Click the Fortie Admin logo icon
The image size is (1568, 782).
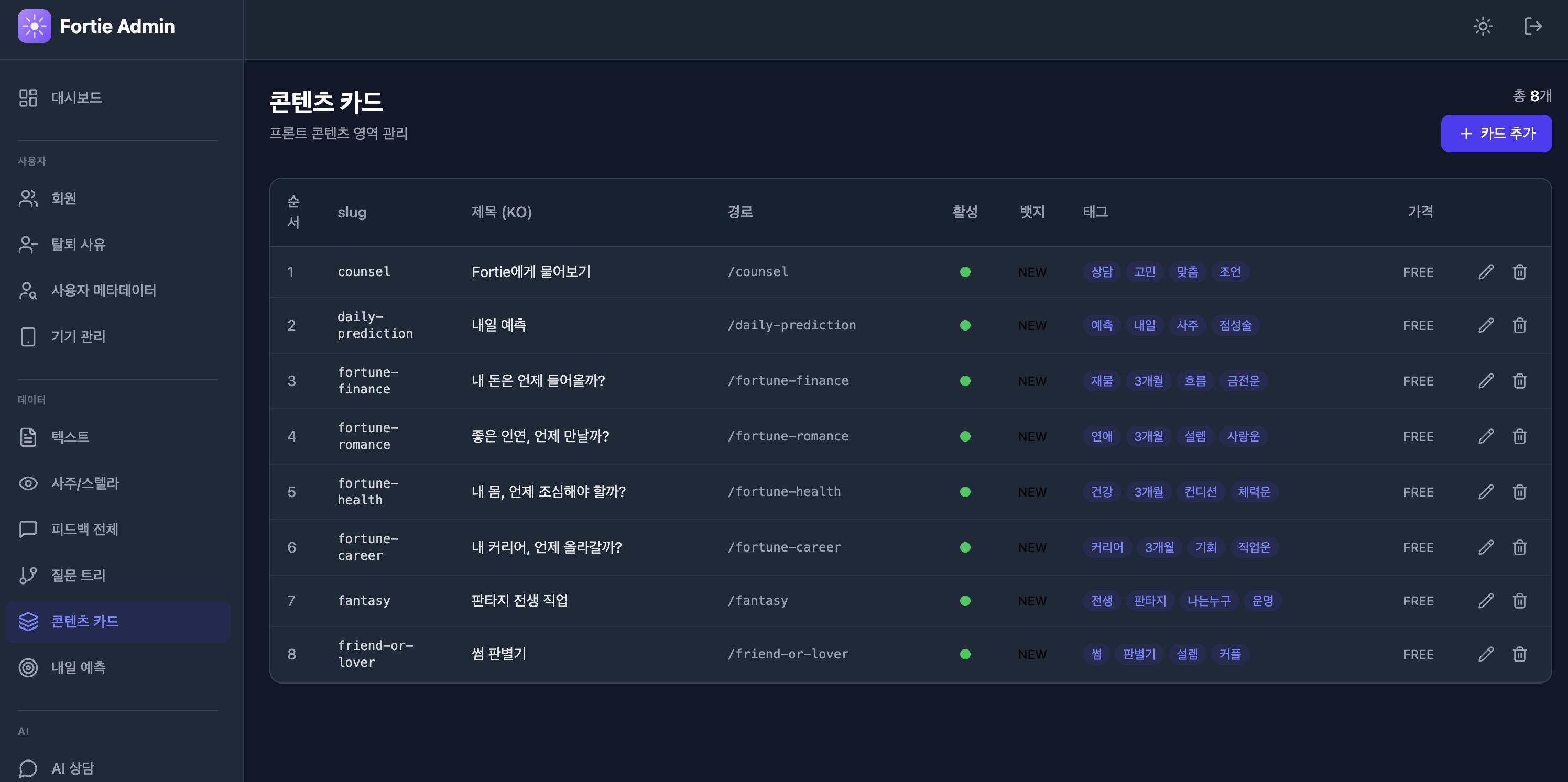(x=35, y=26)
